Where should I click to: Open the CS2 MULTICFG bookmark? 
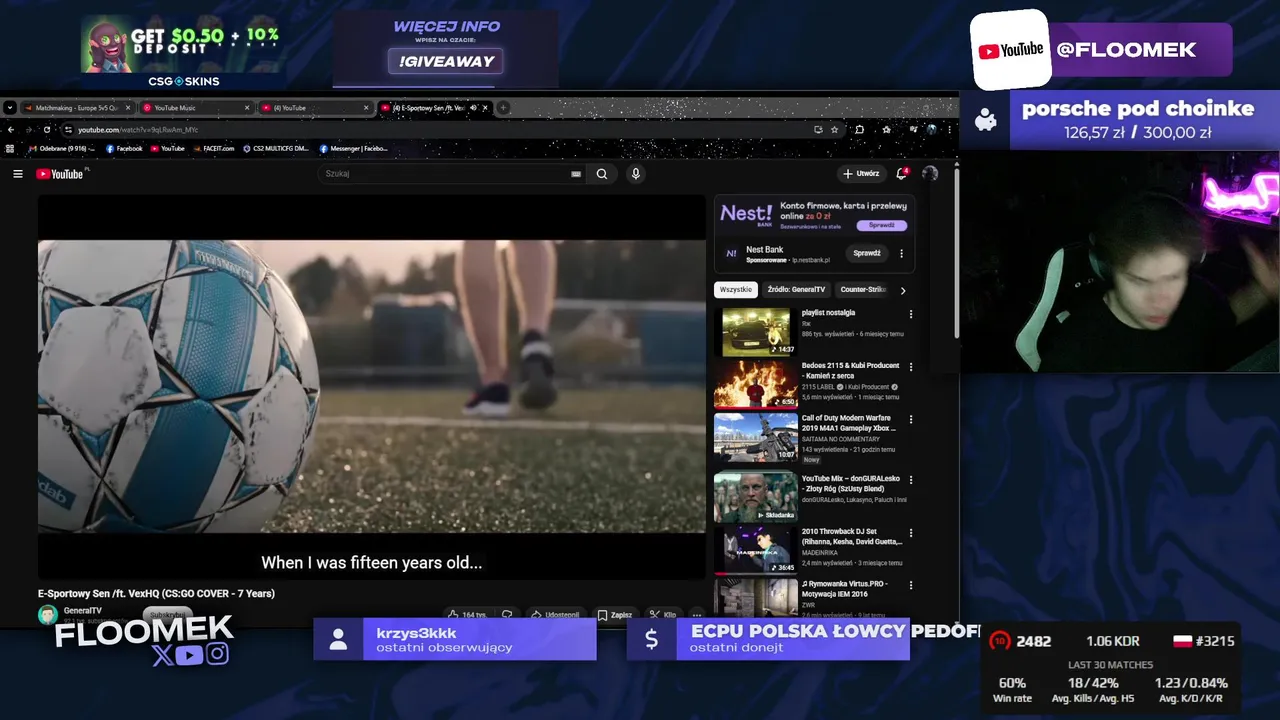[276, 149]
